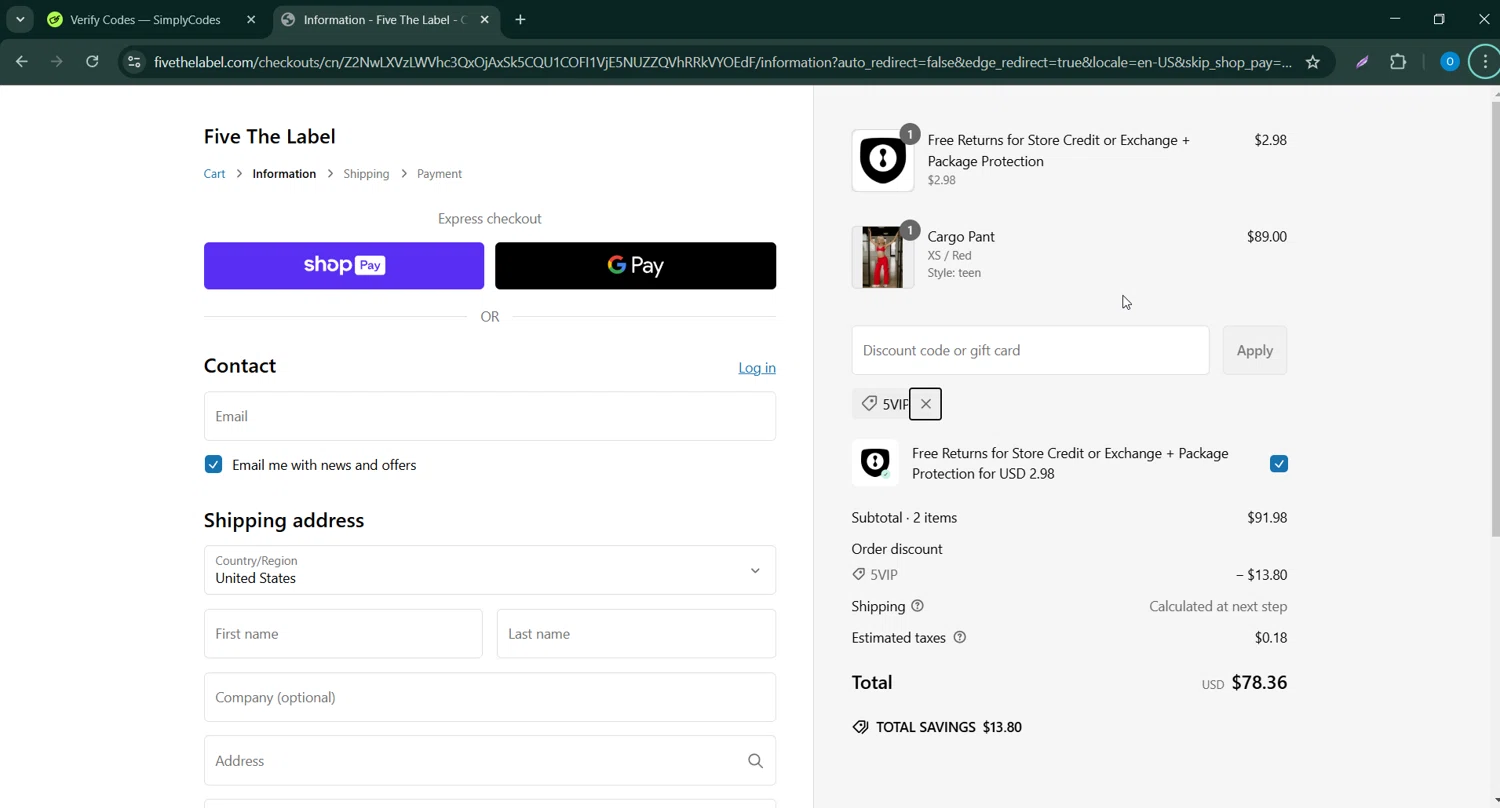Open the Country/Region dropdown
1500x808 pixels.
(490, 570)
